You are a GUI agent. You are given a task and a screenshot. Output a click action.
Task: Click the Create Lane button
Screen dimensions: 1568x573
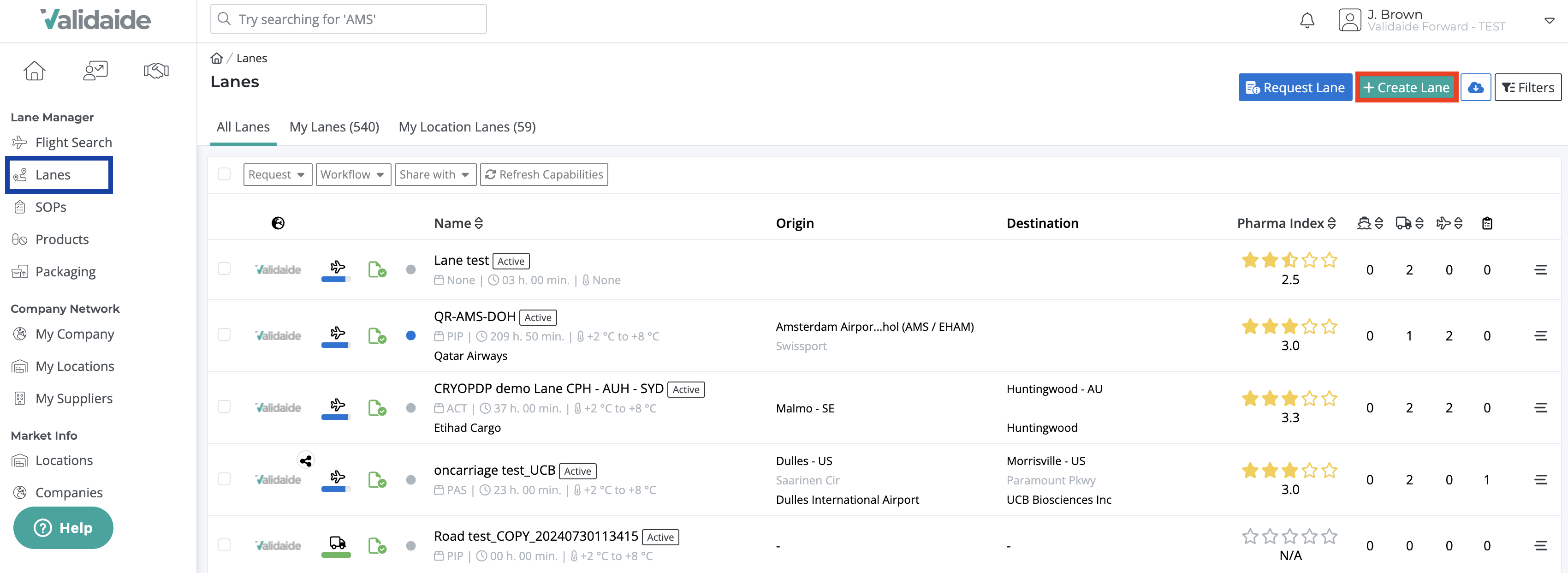1406,88
